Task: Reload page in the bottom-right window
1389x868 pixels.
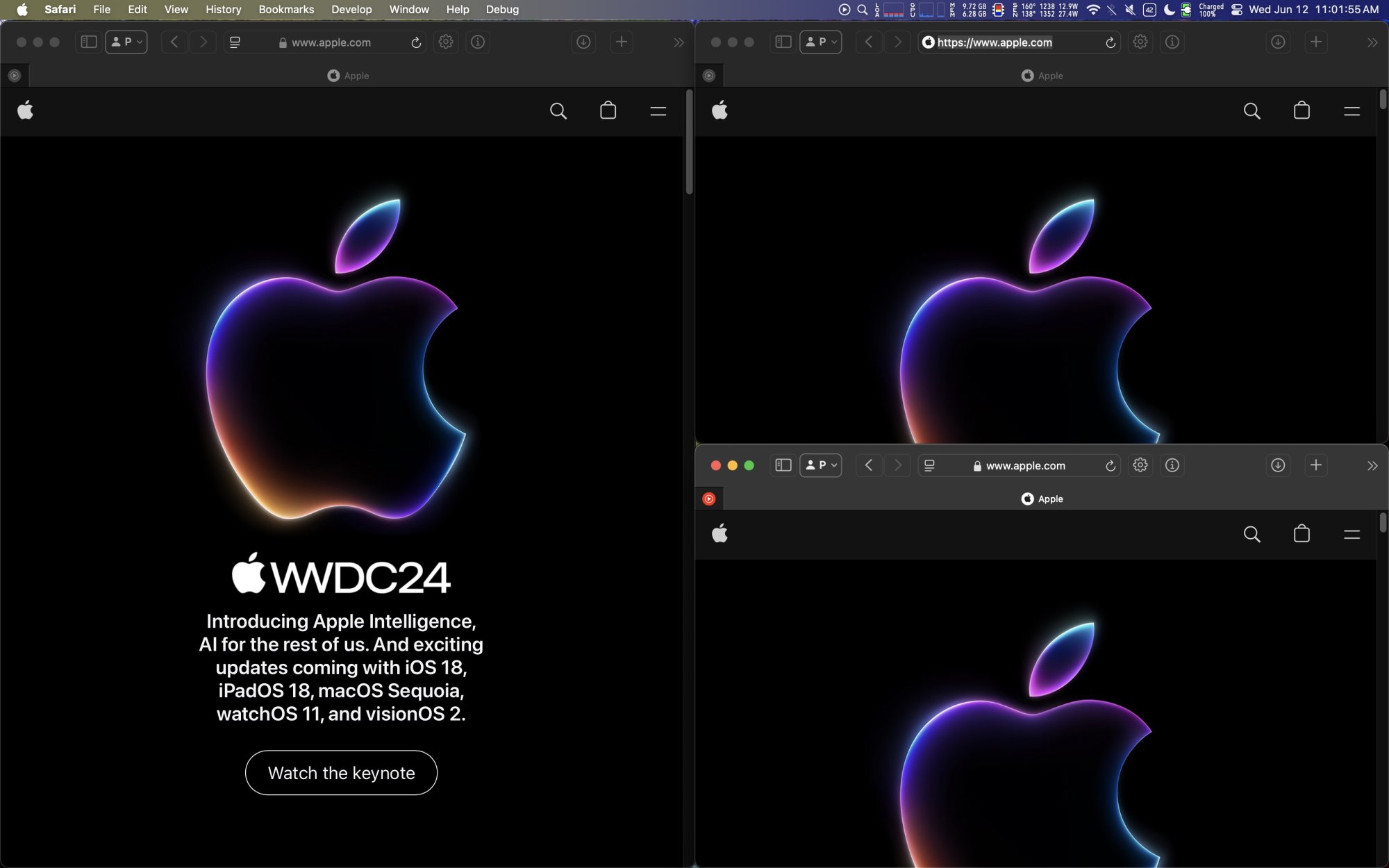Action: 1111,466
